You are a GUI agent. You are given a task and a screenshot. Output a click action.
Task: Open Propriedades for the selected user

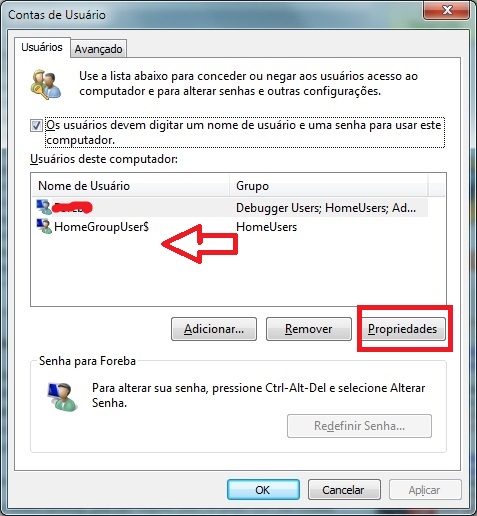tap(402, 329)
